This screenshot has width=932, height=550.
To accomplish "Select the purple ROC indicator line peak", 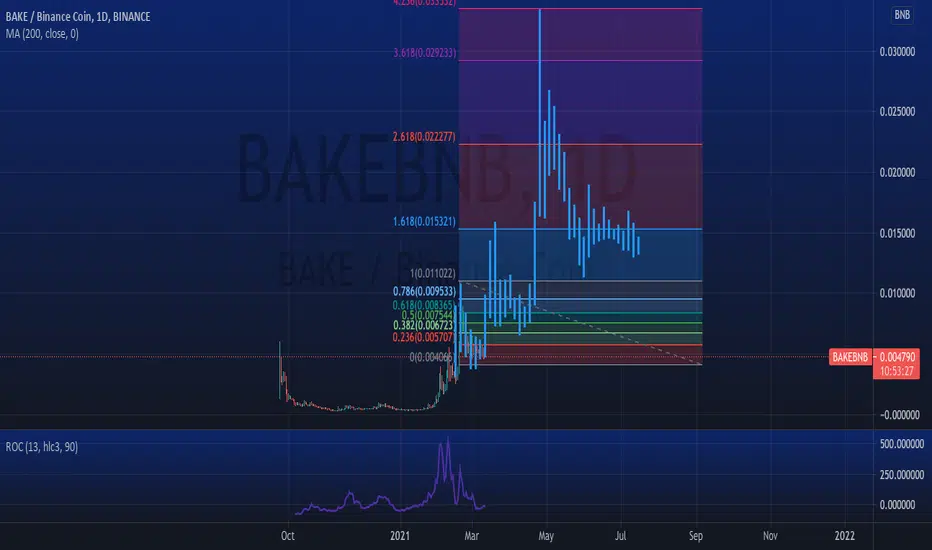I will [448, 440].
